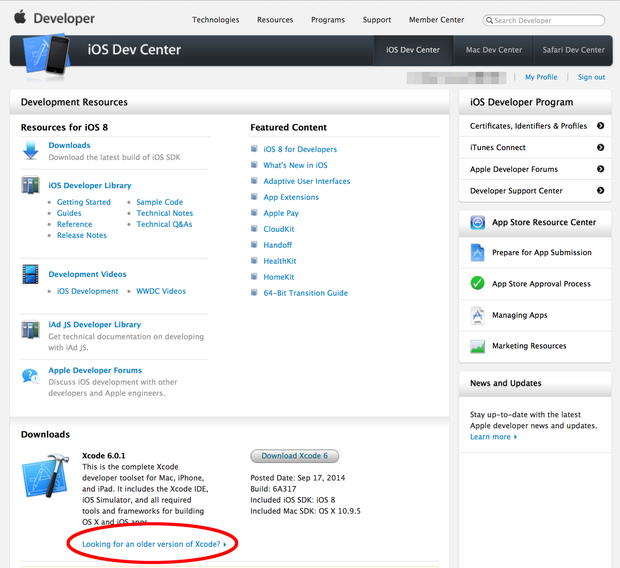Click the iOS Dev Center banner phone icon
Screen dimensions: 620x568
tap(47, 55)
